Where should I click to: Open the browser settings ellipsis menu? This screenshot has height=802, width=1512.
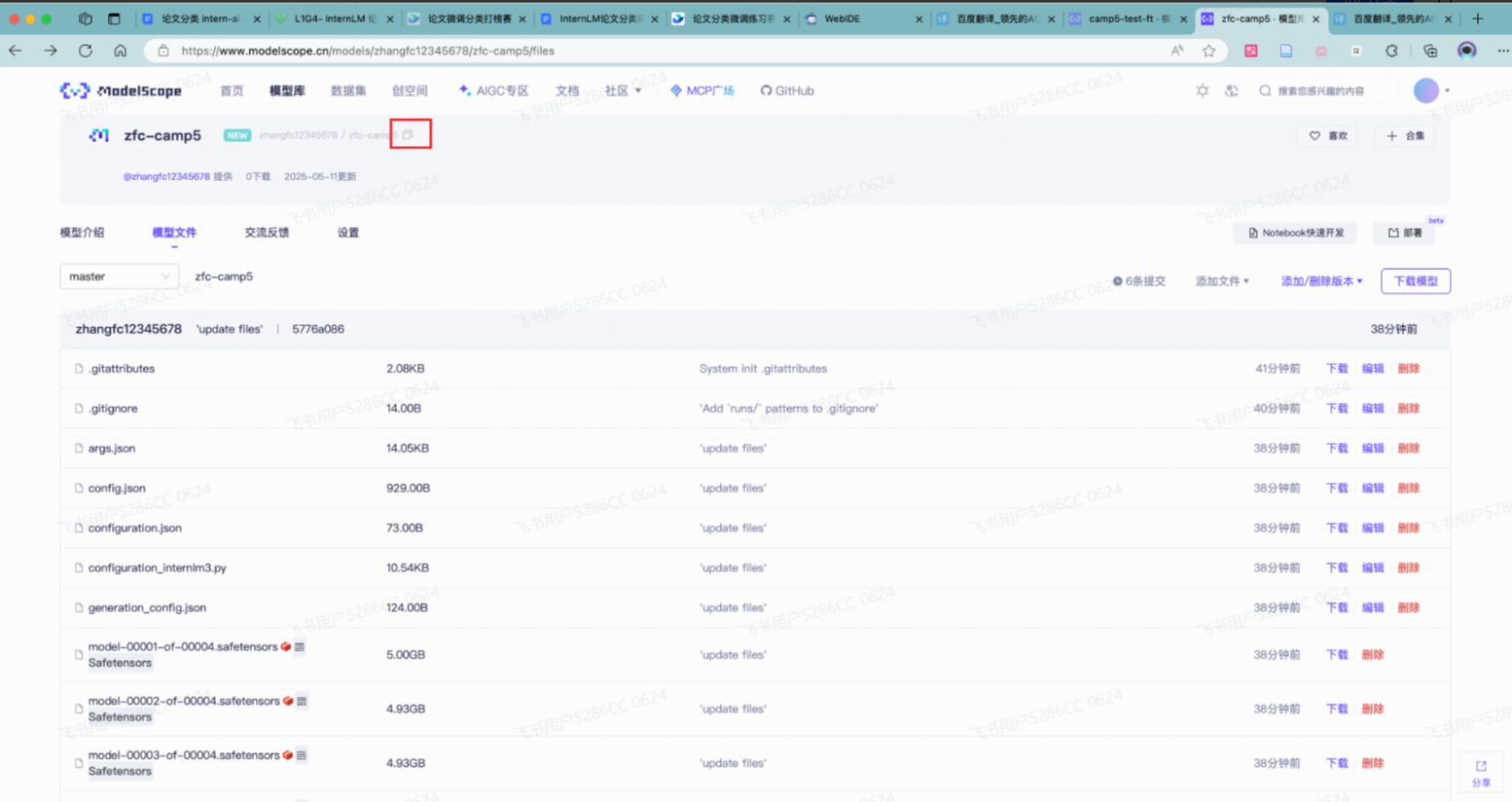(1502, 51)
